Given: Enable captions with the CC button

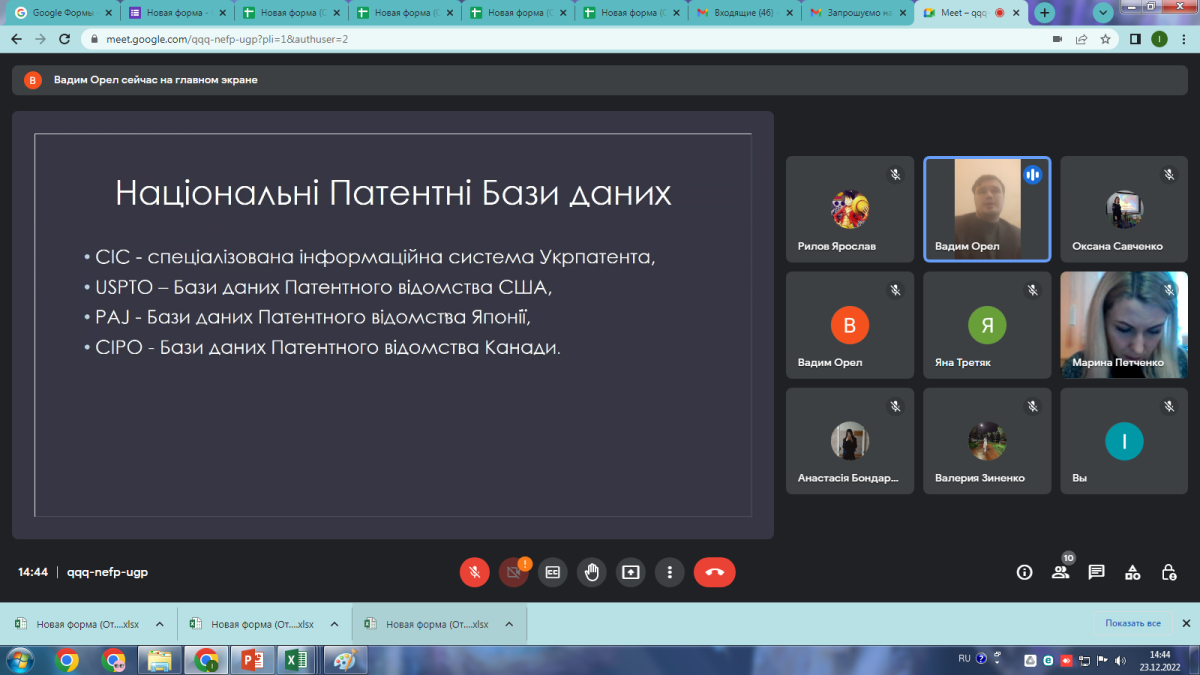Looking at the screenshot, I should [552, 572].
